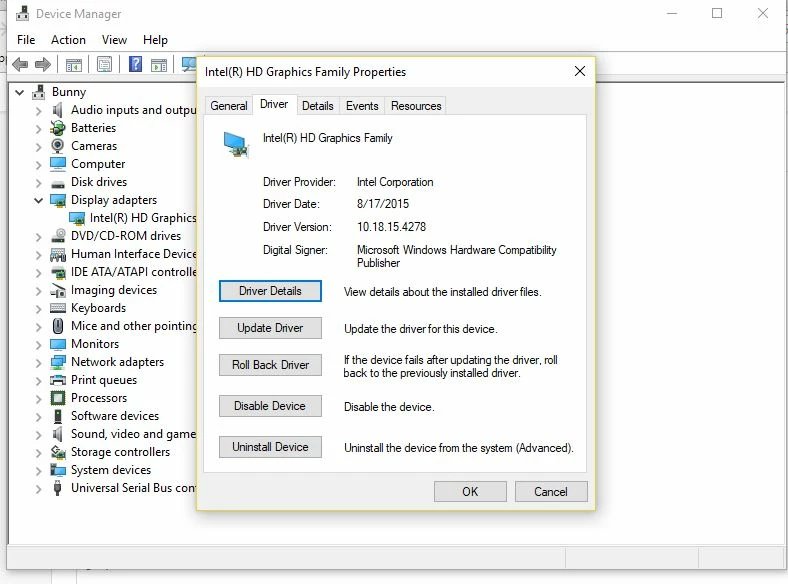Click the Disk drives category icon
The height and width of the screenshot is (584, 788).
click(58, 183)
